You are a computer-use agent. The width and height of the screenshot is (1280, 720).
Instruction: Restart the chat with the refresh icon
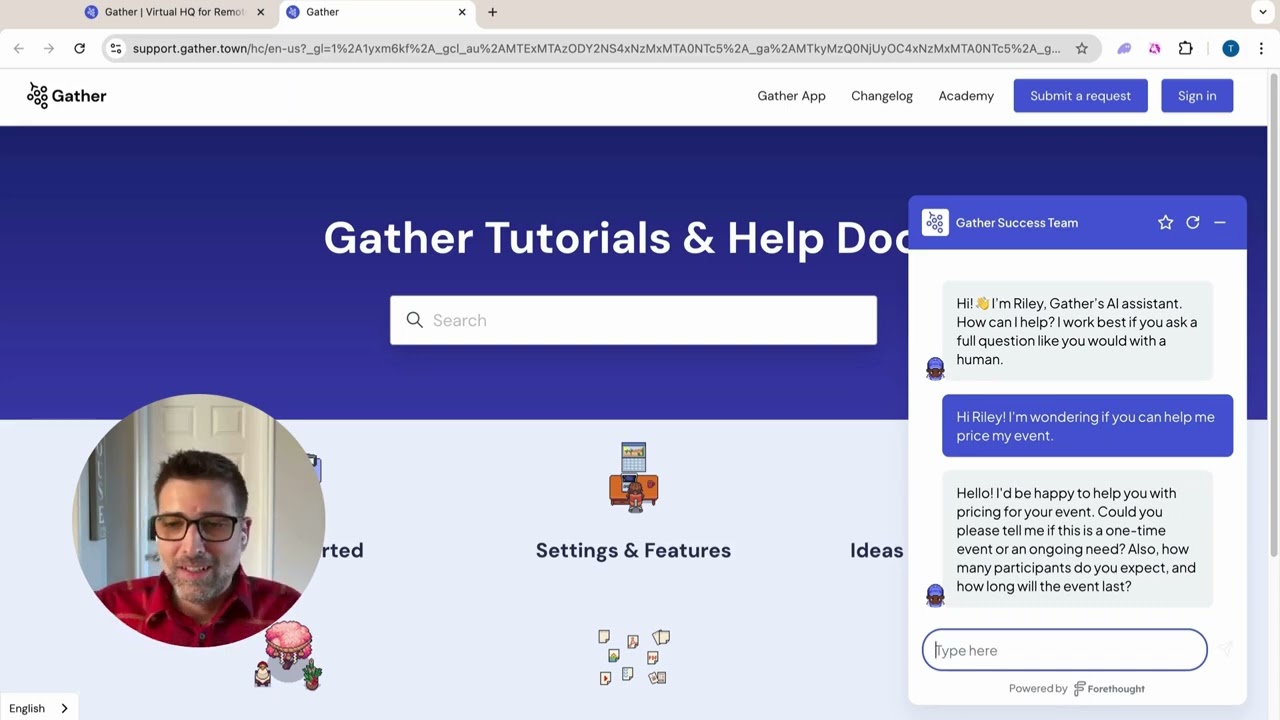[1192, 223]
